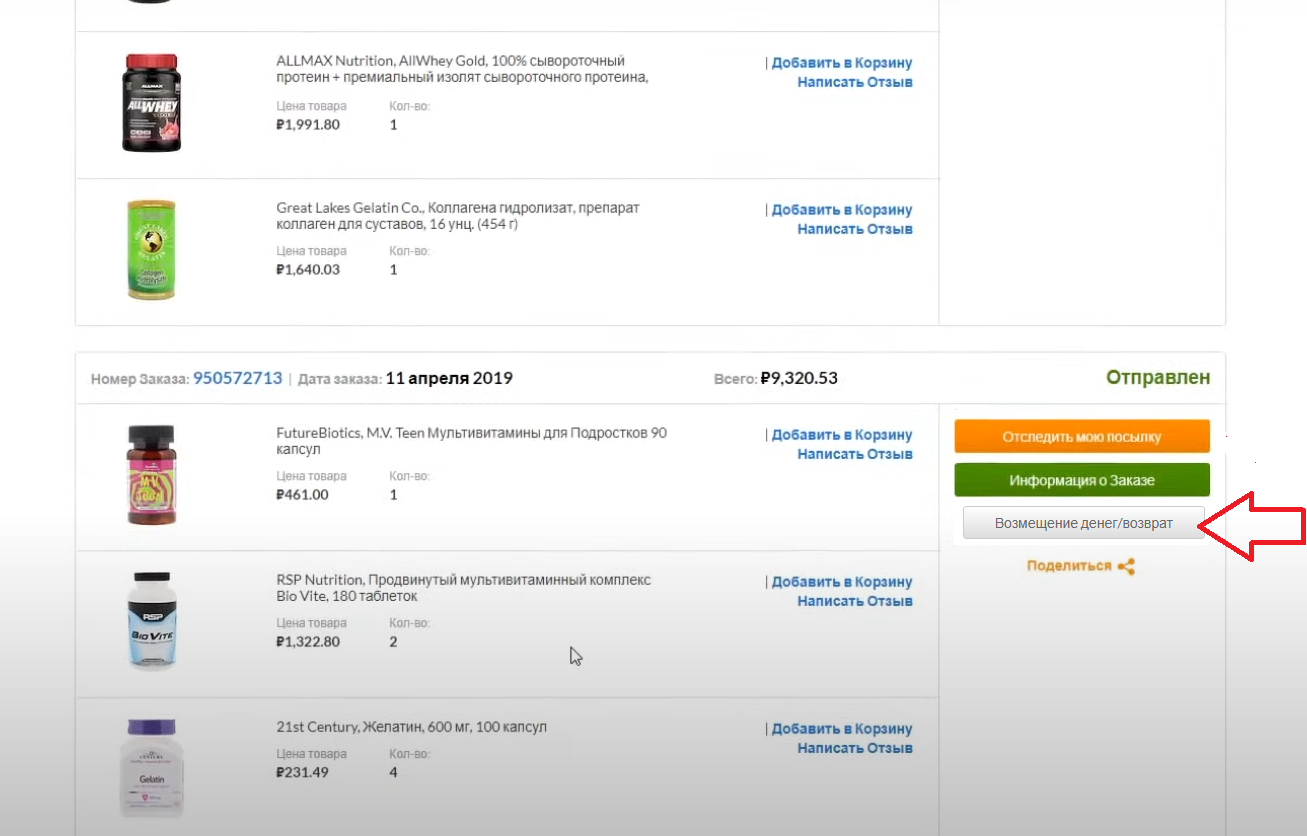The width and height of the screenshot is (1307, 836).
Task: Click the Great Lakes Gelatin Co. product title
Action: [x=458, y=216]
